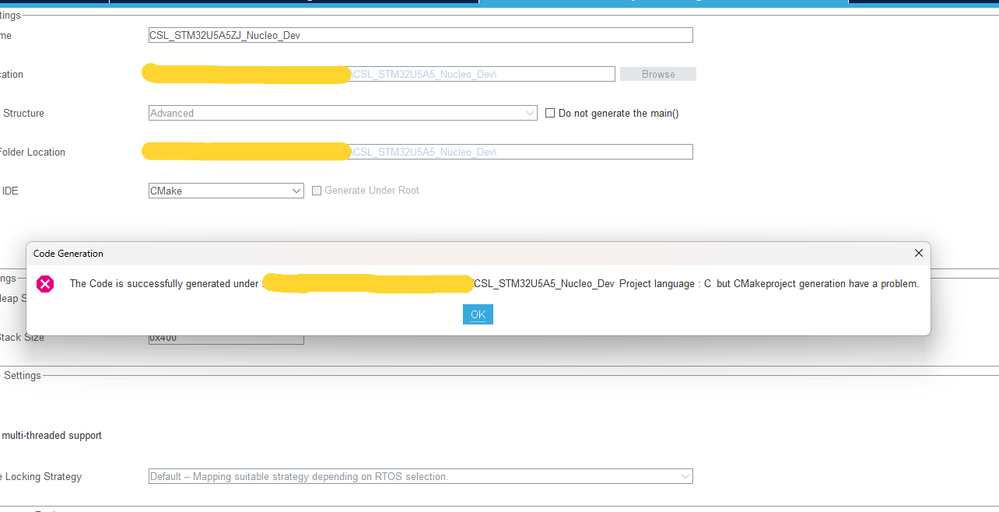Click the project location path field

pos(381,74)
